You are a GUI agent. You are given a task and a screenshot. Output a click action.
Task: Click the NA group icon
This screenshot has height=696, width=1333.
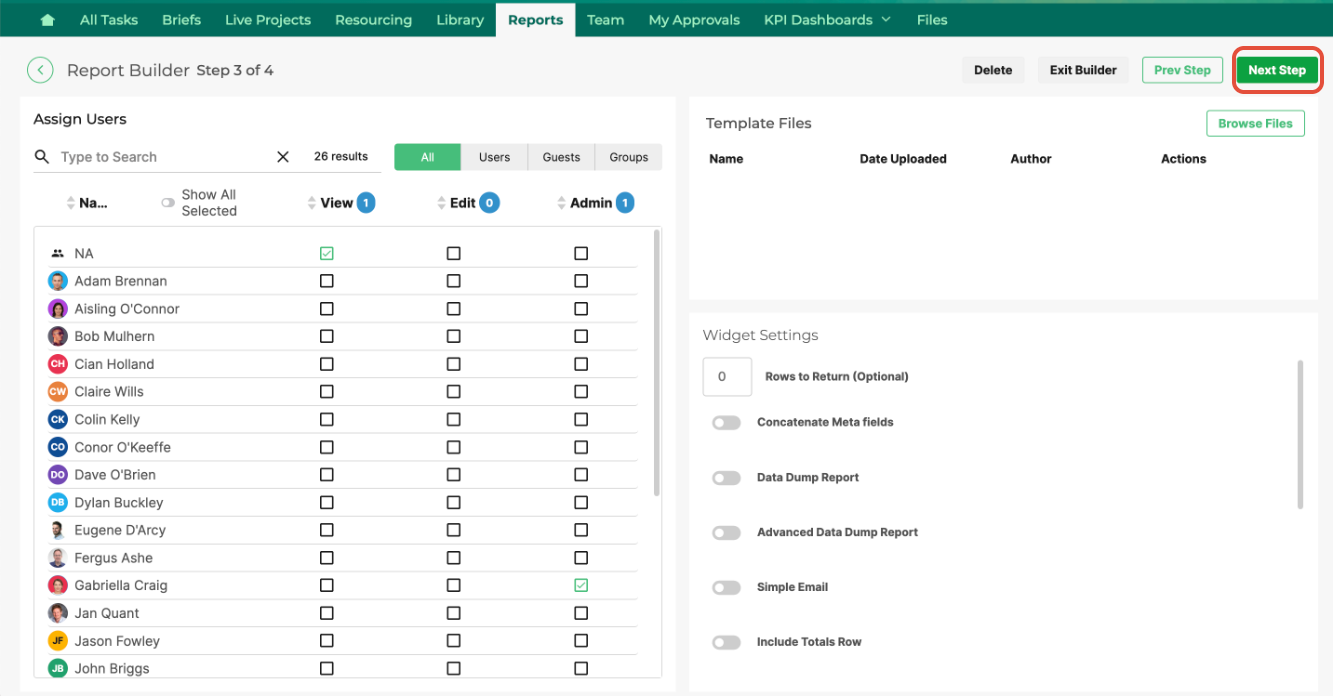tap(58, 254)
